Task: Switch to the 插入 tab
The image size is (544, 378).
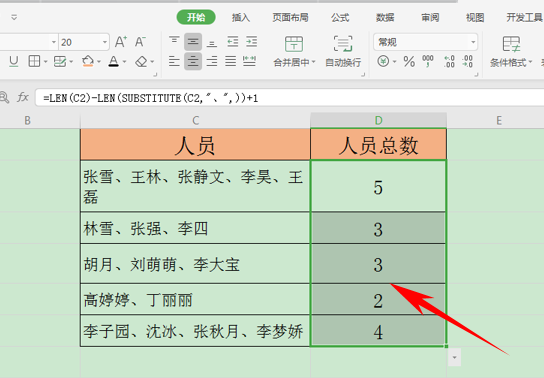Action: tap(241, 17)
